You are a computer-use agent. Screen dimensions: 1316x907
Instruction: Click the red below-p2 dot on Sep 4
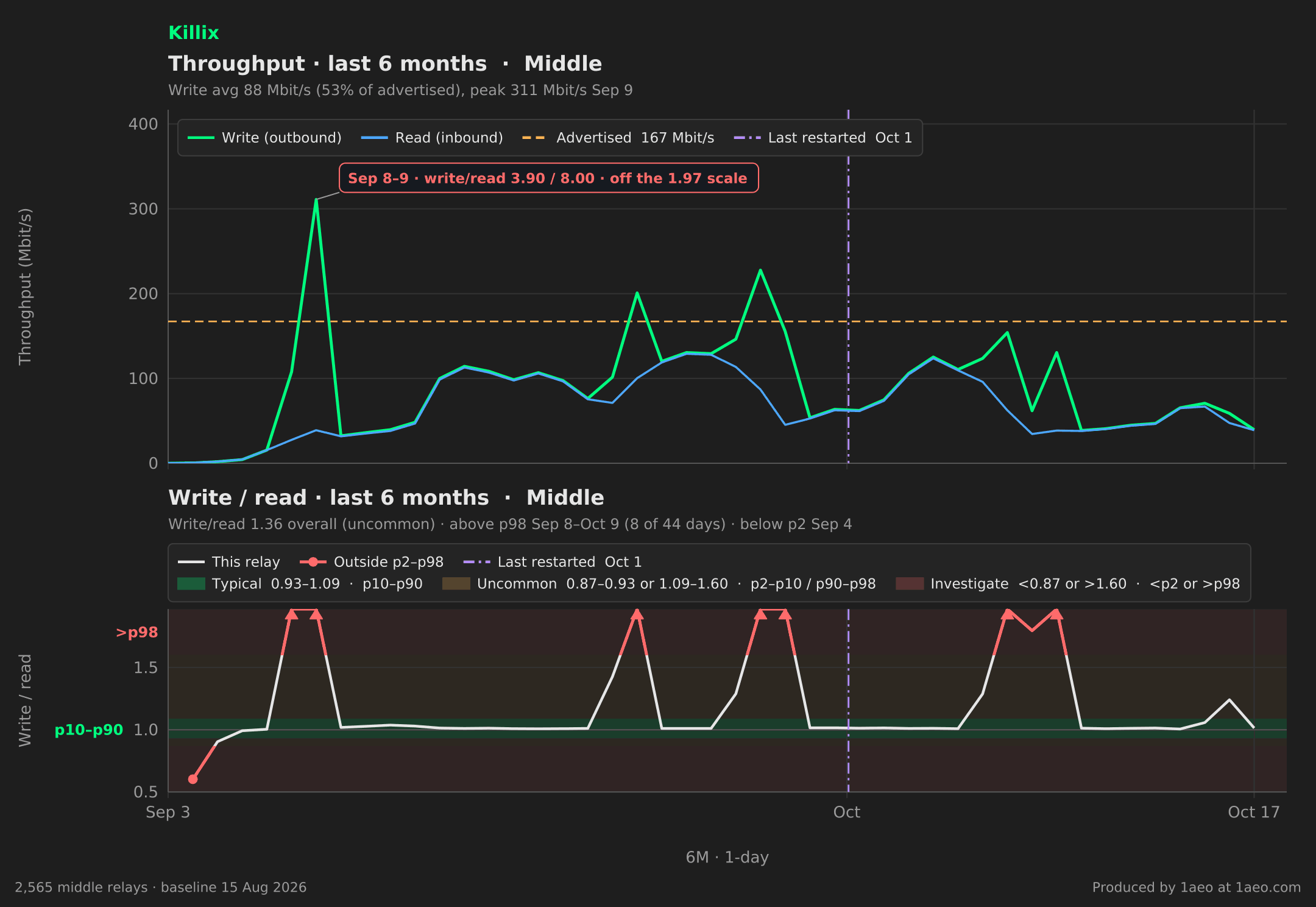click(193, 780)
